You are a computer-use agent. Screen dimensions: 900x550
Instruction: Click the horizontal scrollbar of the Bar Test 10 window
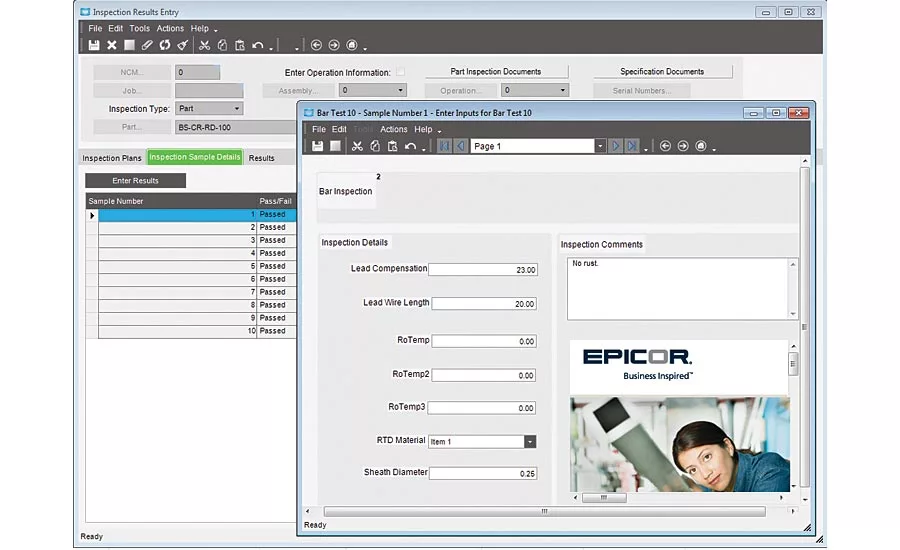[x=544, y=511]
